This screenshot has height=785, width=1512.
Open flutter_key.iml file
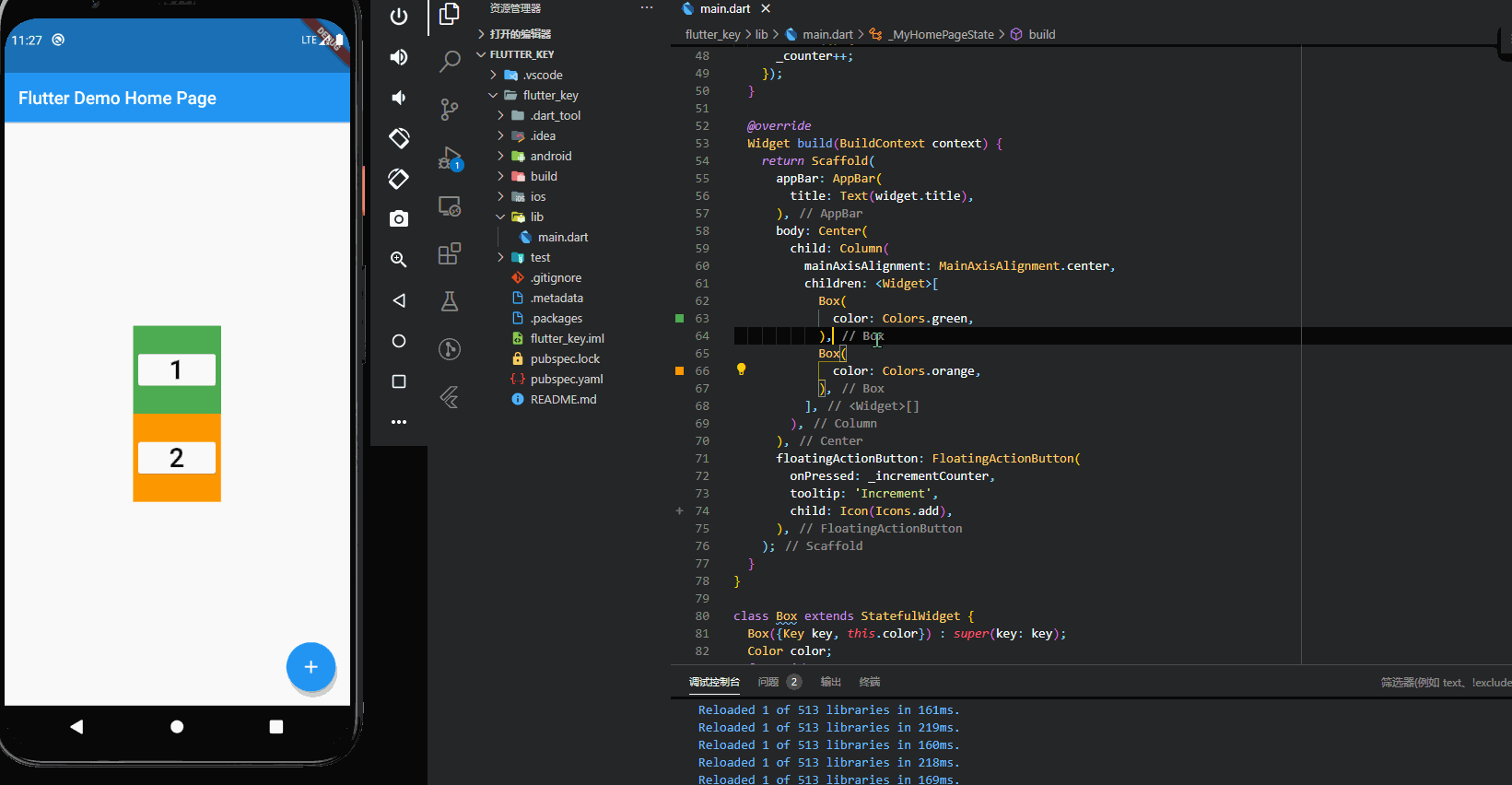pos(568,338)
